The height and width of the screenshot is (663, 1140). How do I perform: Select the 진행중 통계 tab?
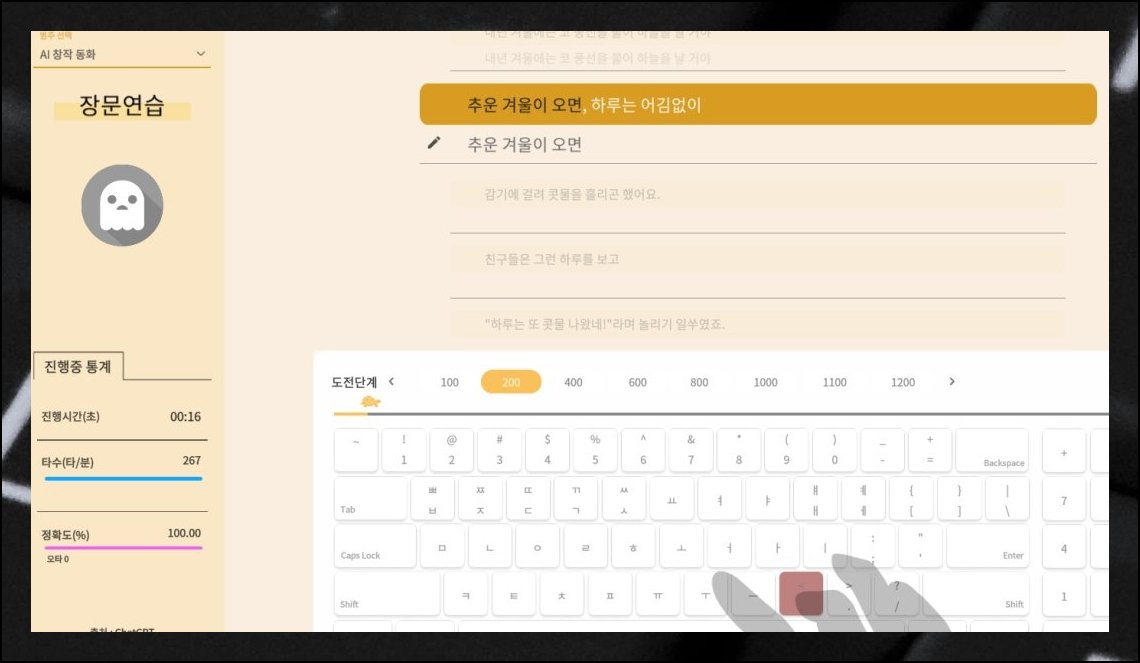pyautogui.click(x=78, y=366)
